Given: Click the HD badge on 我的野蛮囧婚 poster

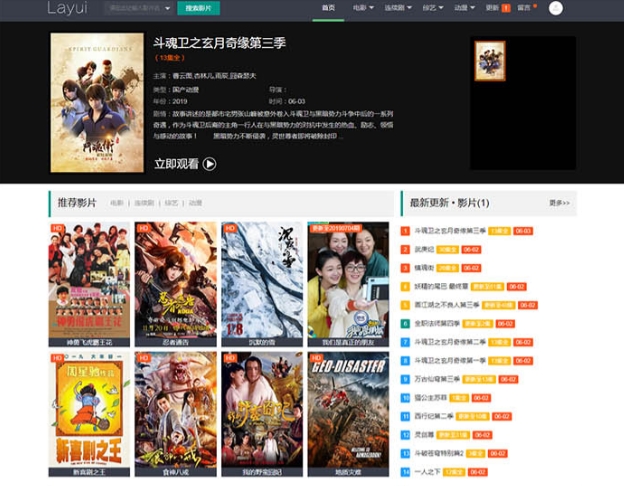Looking at the screenshot, I should (230, 358).
